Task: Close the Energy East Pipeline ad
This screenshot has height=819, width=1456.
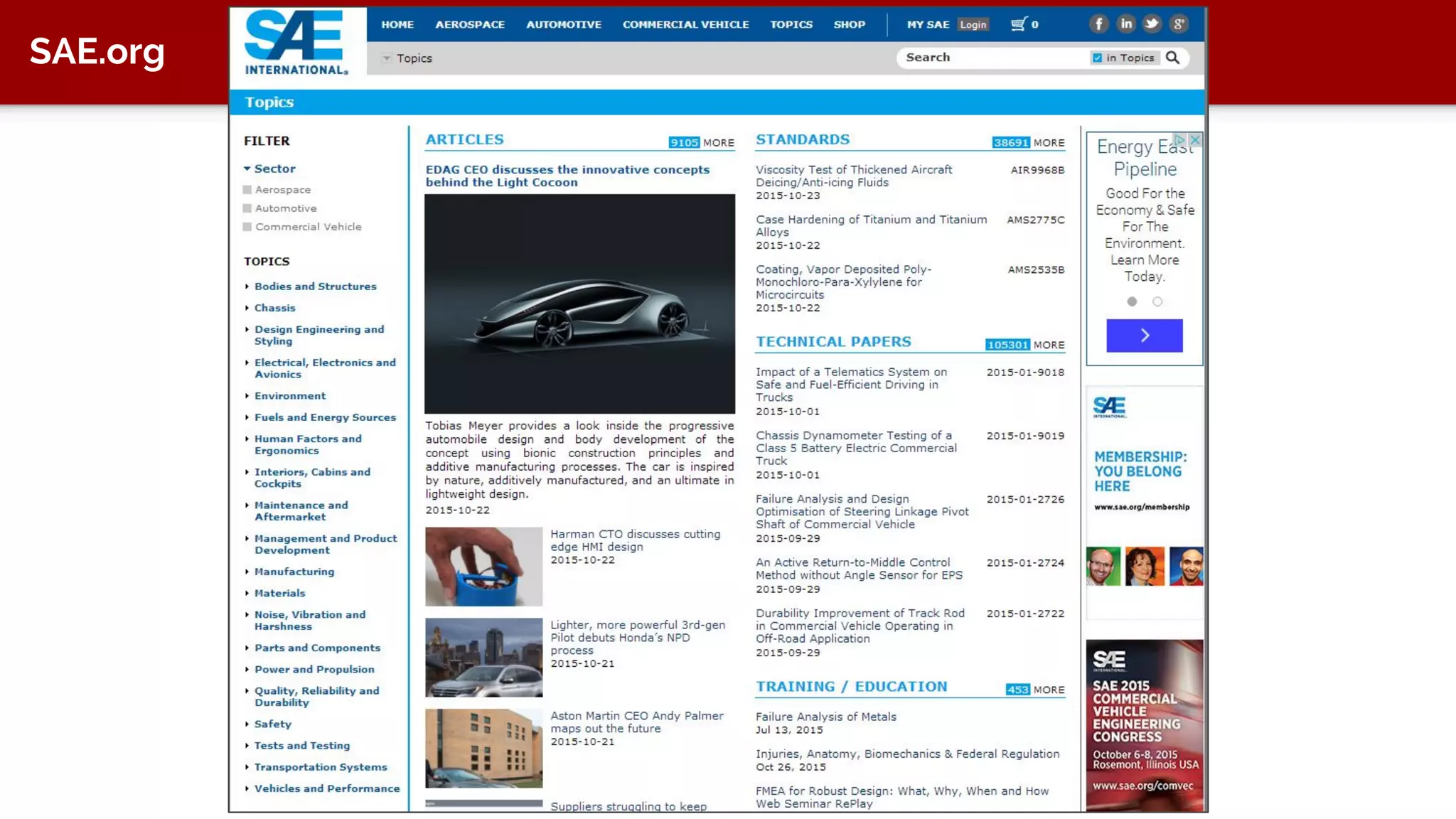Action: click(1195, 140)
